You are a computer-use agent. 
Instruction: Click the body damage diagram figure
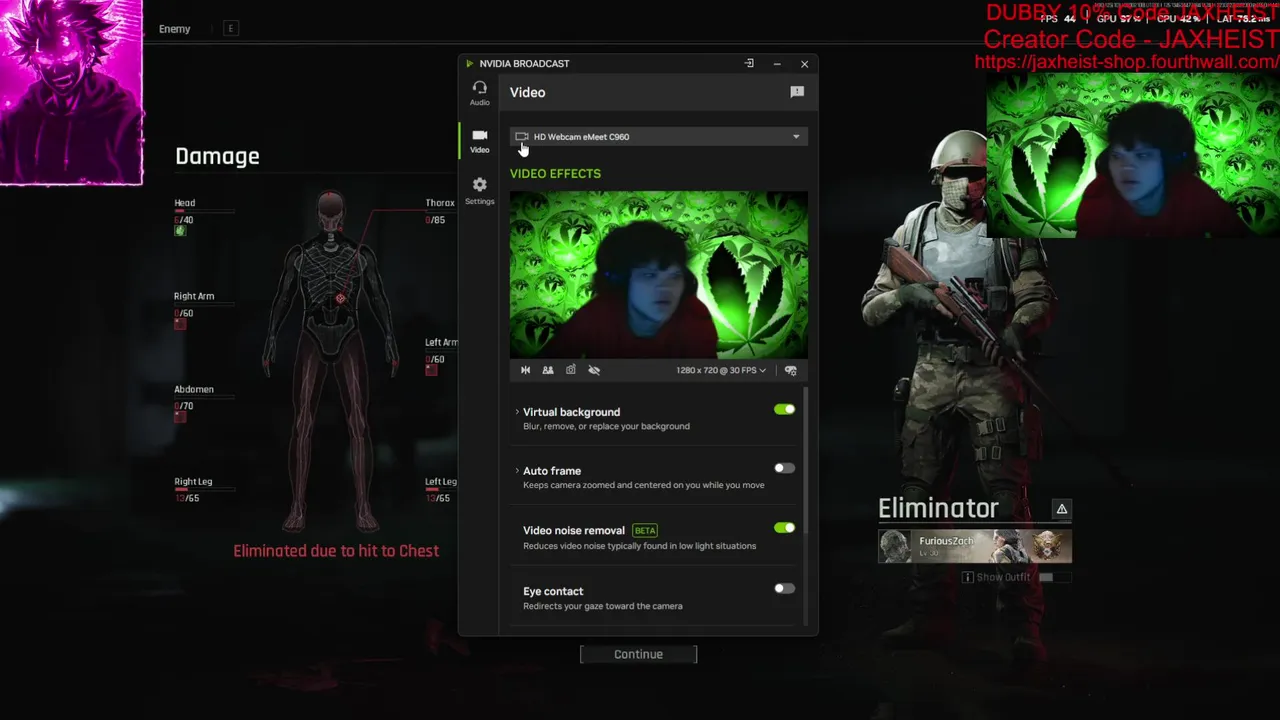coord(330,360)
